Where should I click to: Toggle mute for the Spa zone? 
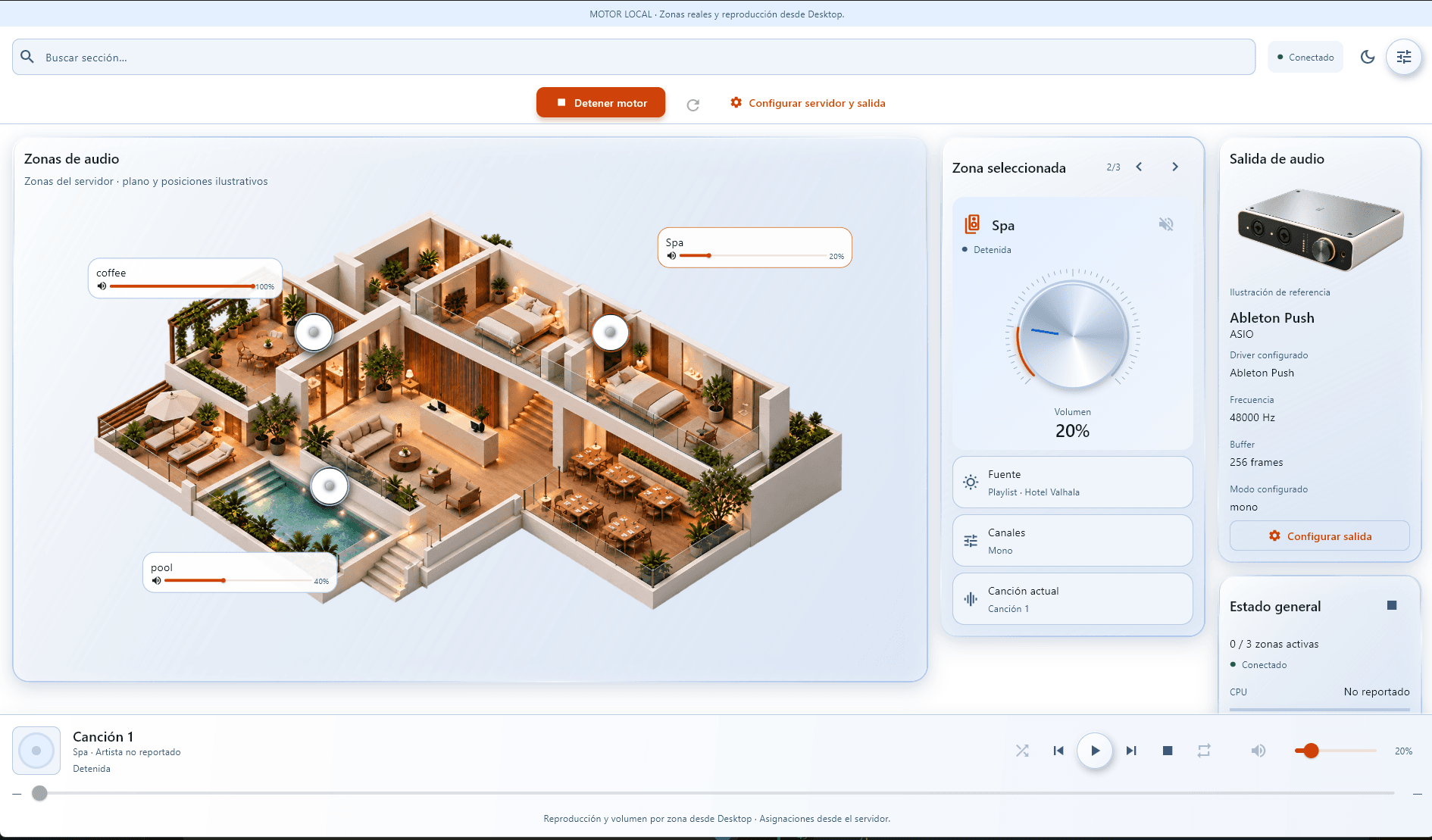coord(1166,224)
